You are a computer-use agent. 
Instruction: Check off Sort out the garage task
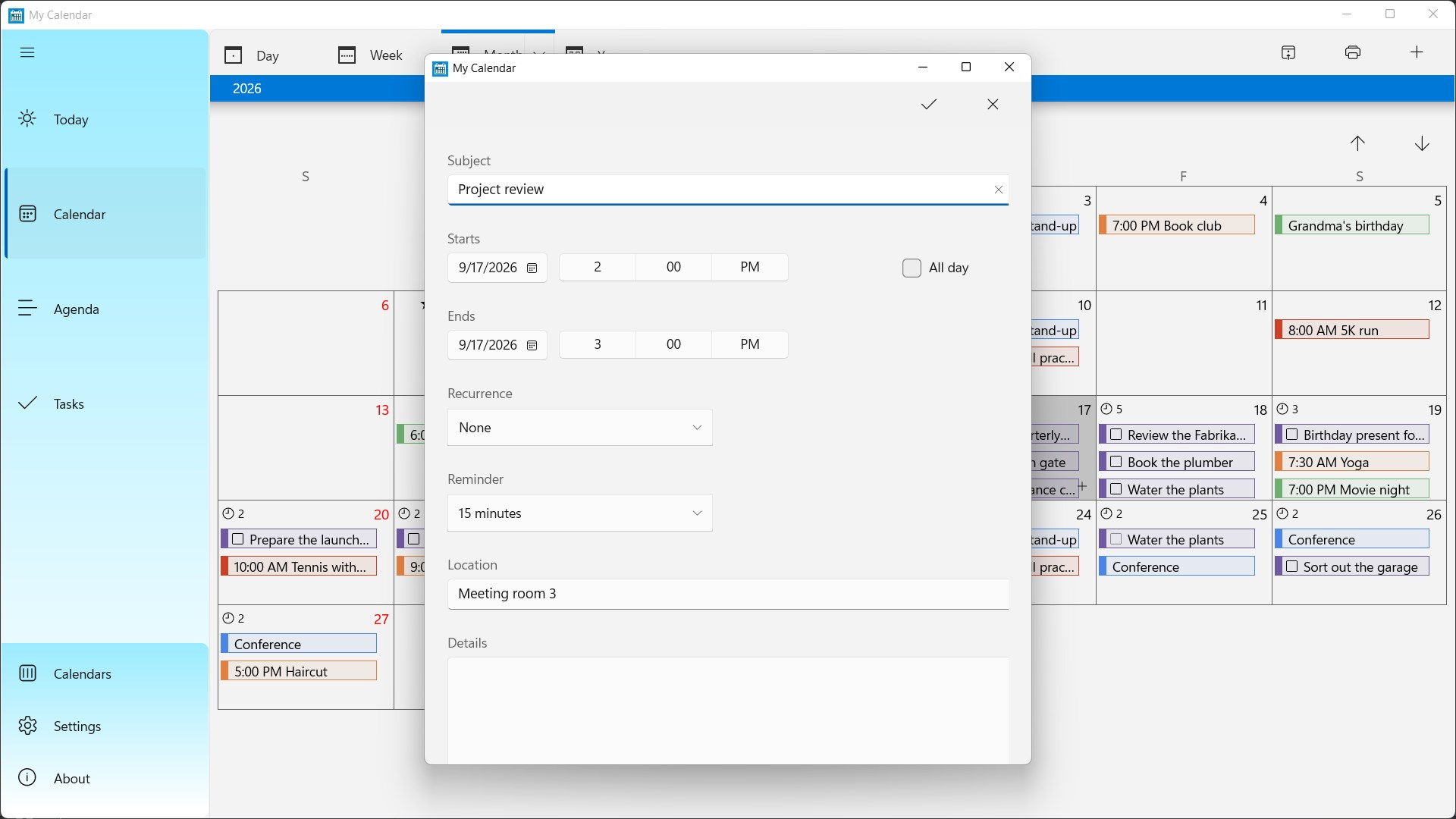(1291, 566)
